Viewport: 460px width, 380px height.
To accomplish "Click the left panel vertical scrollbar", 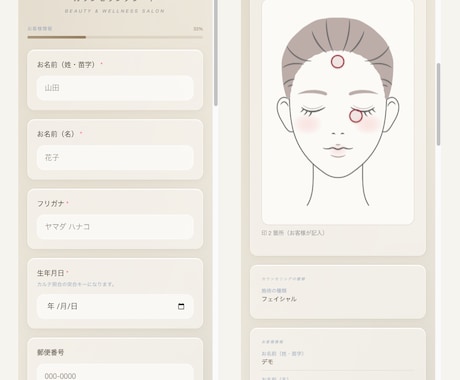I will tap(216, 53).
